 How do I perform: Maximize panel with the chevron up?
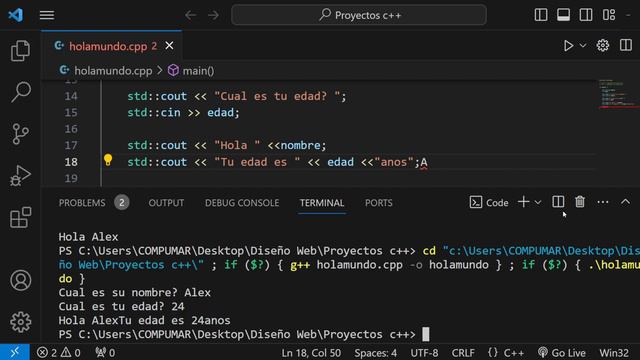pyautogui.click(x=625, y=202)
